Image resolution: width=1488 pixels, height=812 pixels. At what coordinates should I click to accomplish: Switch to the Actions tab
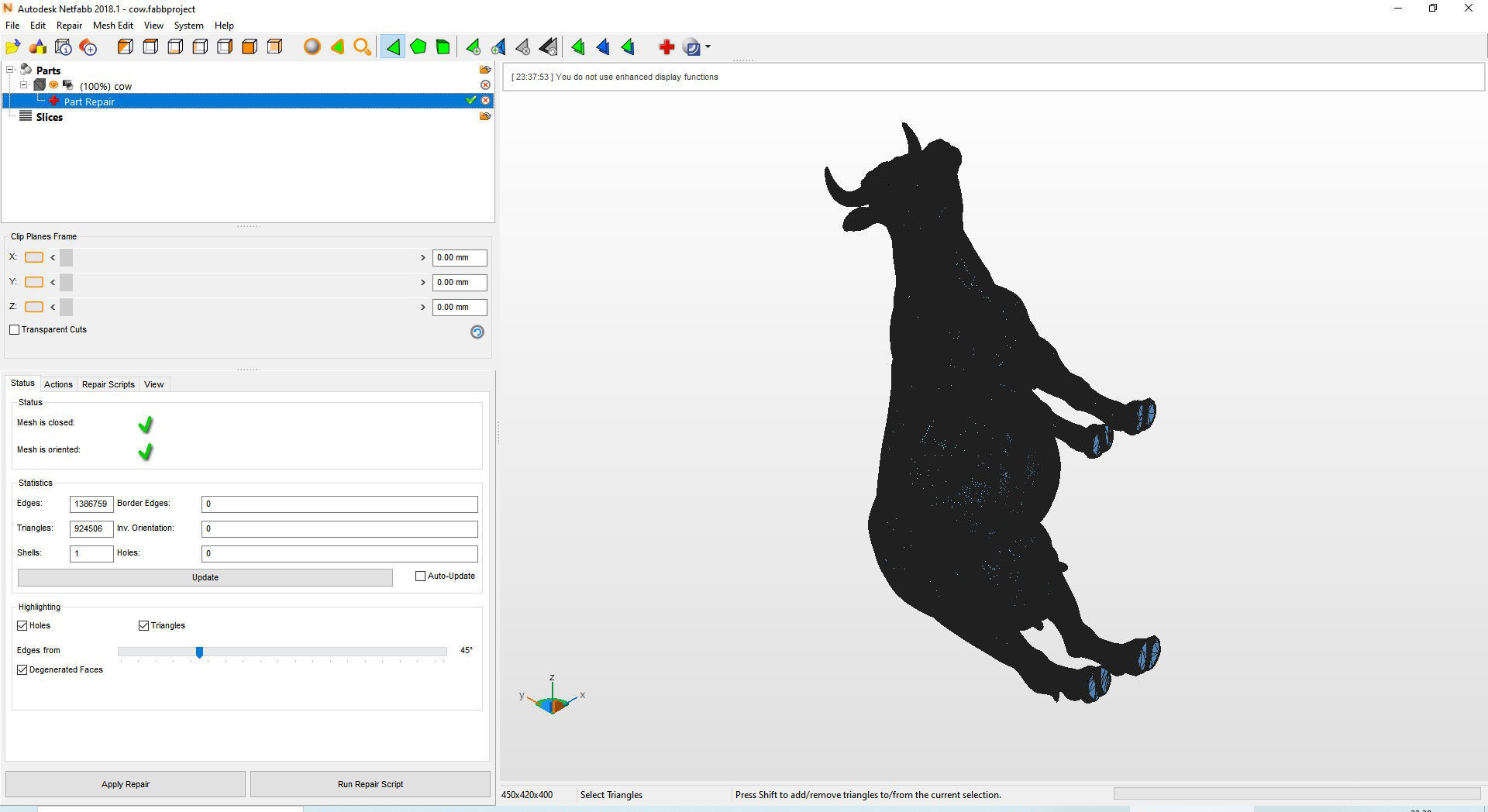point(58,384)
